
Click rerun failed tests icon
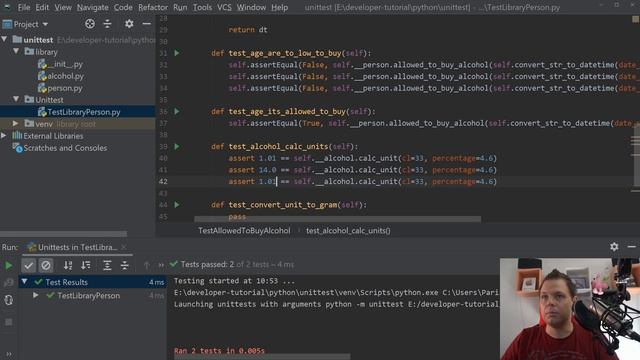pyautogui.click(x=9, y=283)
